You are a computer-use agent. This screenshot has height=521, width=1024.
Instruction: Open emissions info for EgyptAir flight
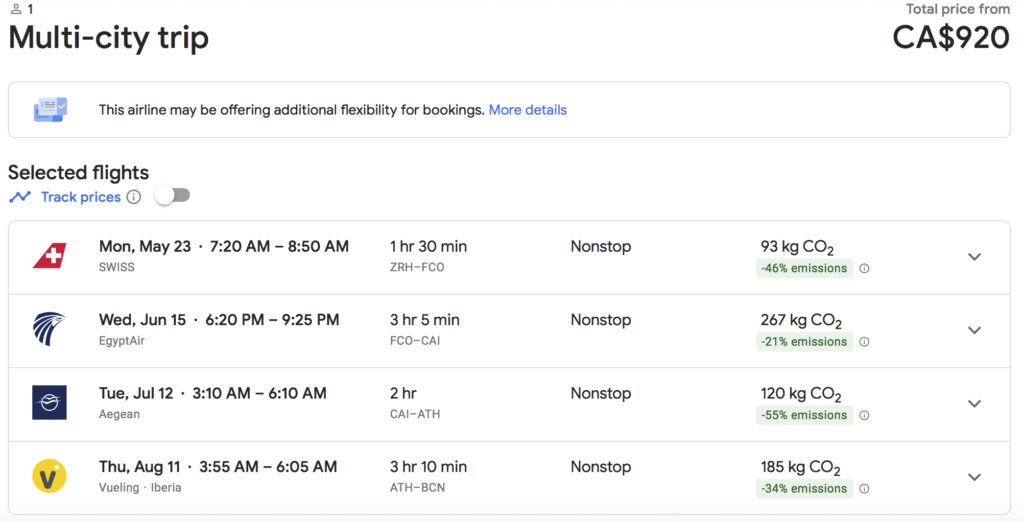pos(864,342)
